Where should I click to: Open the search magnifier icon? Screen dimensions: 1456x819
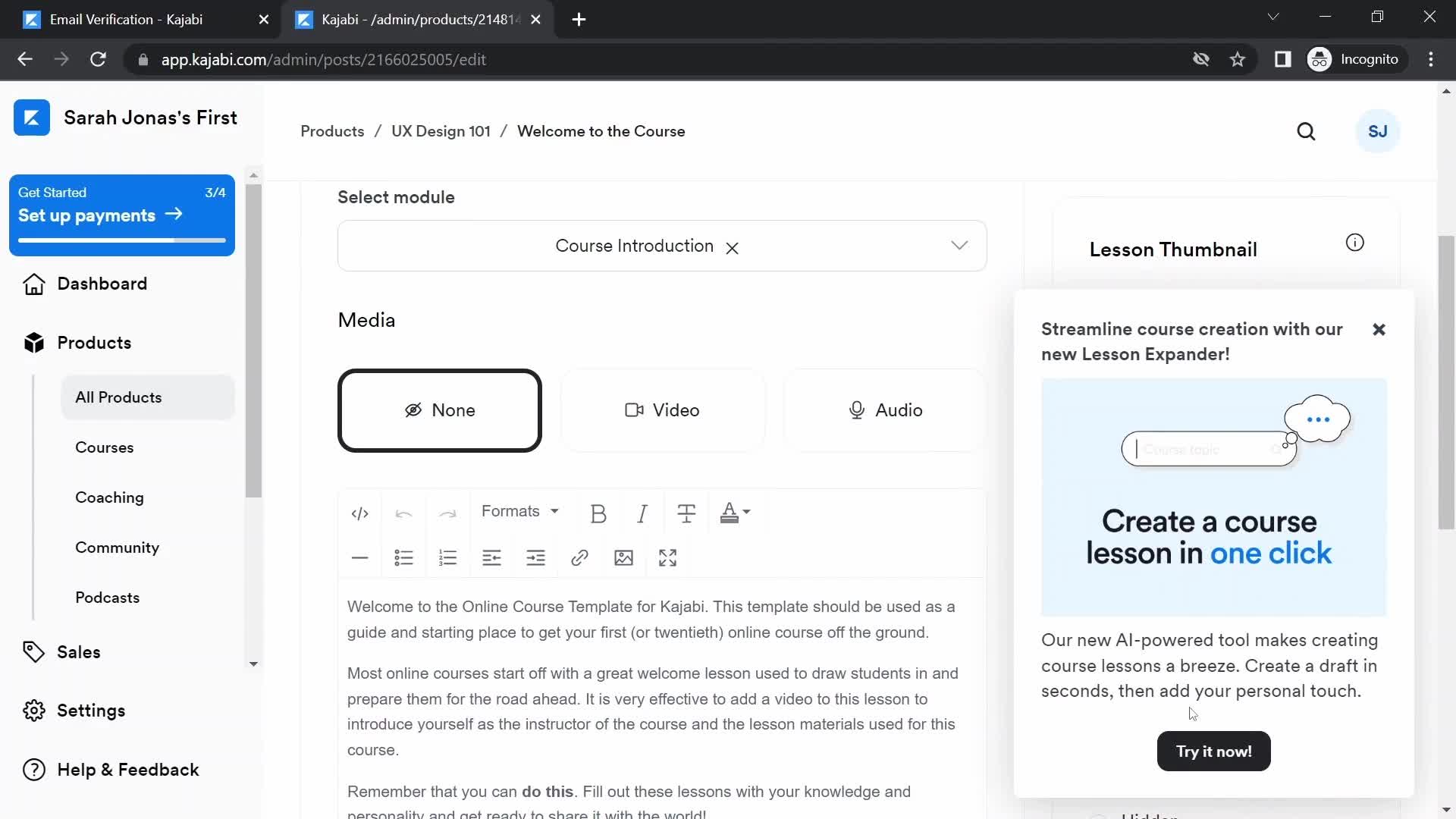[1306, 132]
